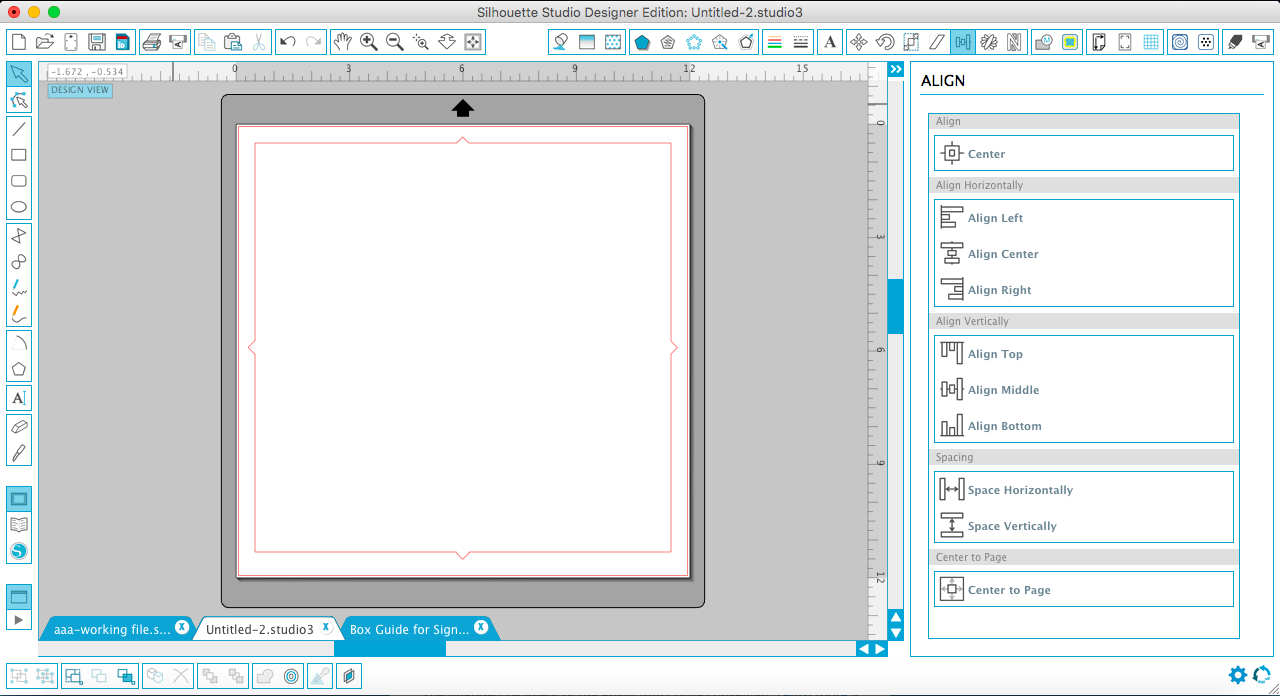Click the Zoom In magnifier icon
Screen dimensions: 1280x696
[x=369, y=42]
